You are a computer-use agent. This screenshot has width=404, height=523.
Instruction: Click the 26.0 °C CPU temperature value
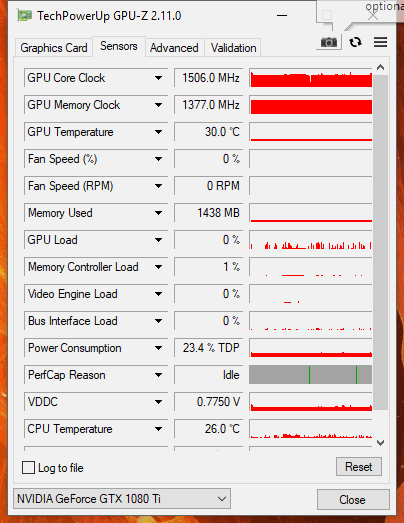pyautogui.click(x=209, y=429)
